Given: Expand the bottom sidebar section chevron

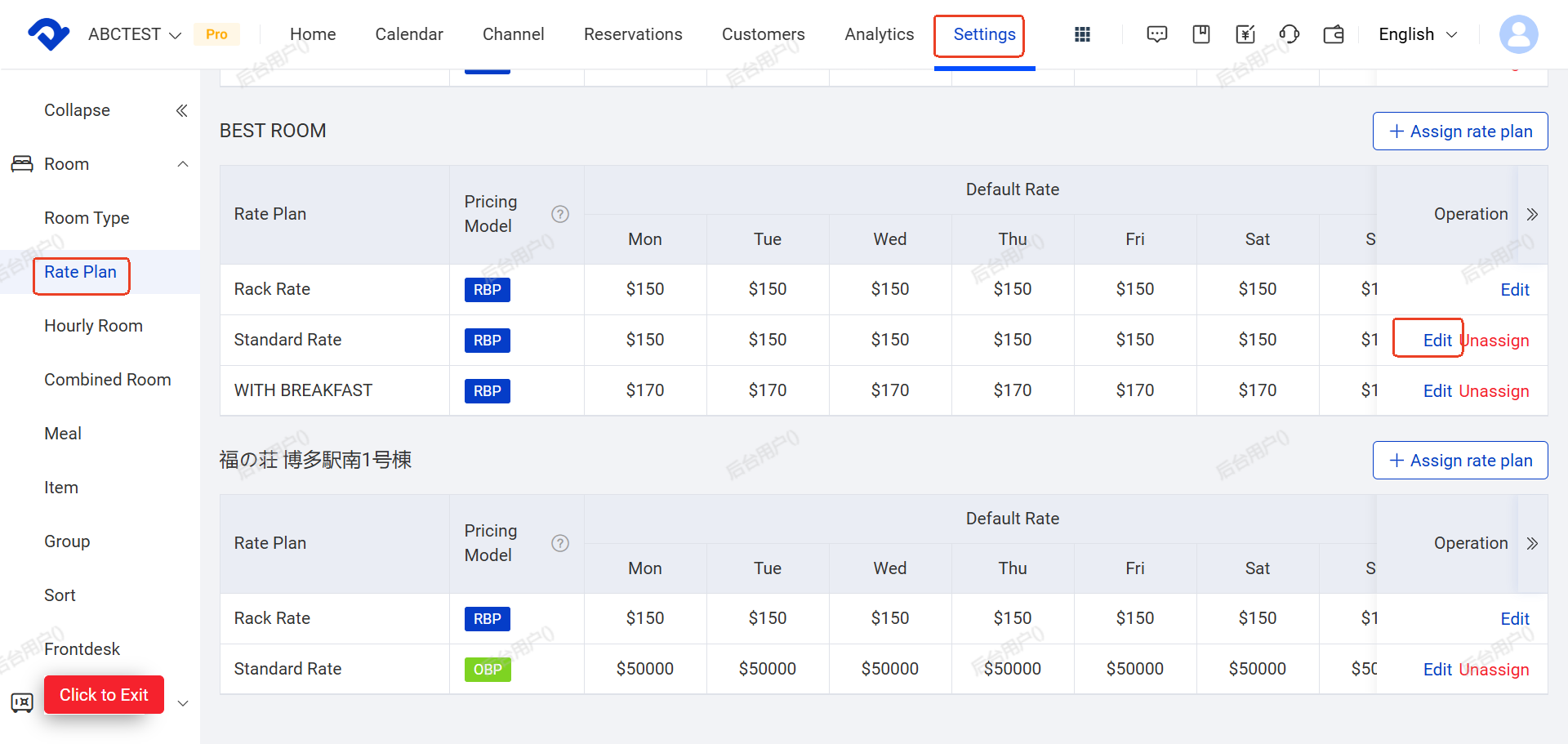Looking at the screenshot, I should coord(183,703).
